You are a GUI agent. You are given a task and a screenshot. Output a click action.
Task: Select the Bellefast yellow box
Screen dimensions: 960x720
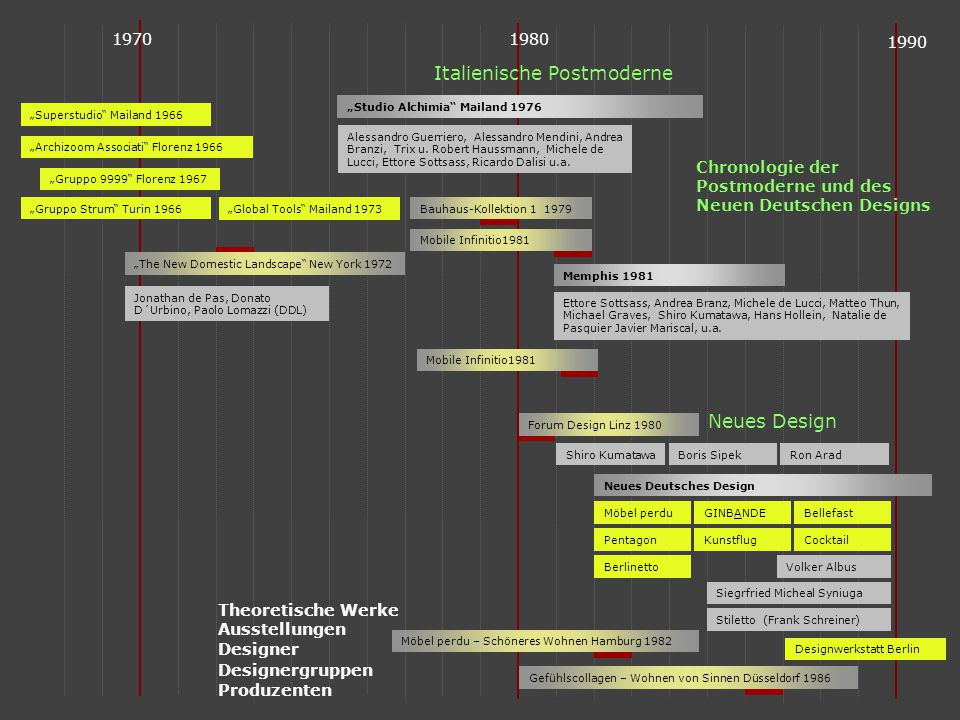point(842,512)
